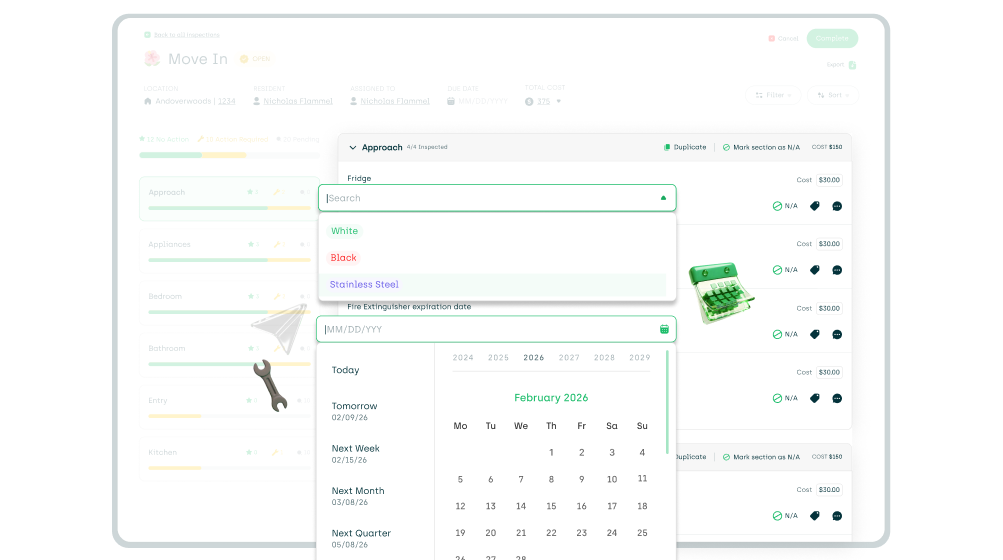Click the due date calendar icon in the header
Viewport: 1003px width, 560px height.
pyautogui.click(x=452, y=101)
